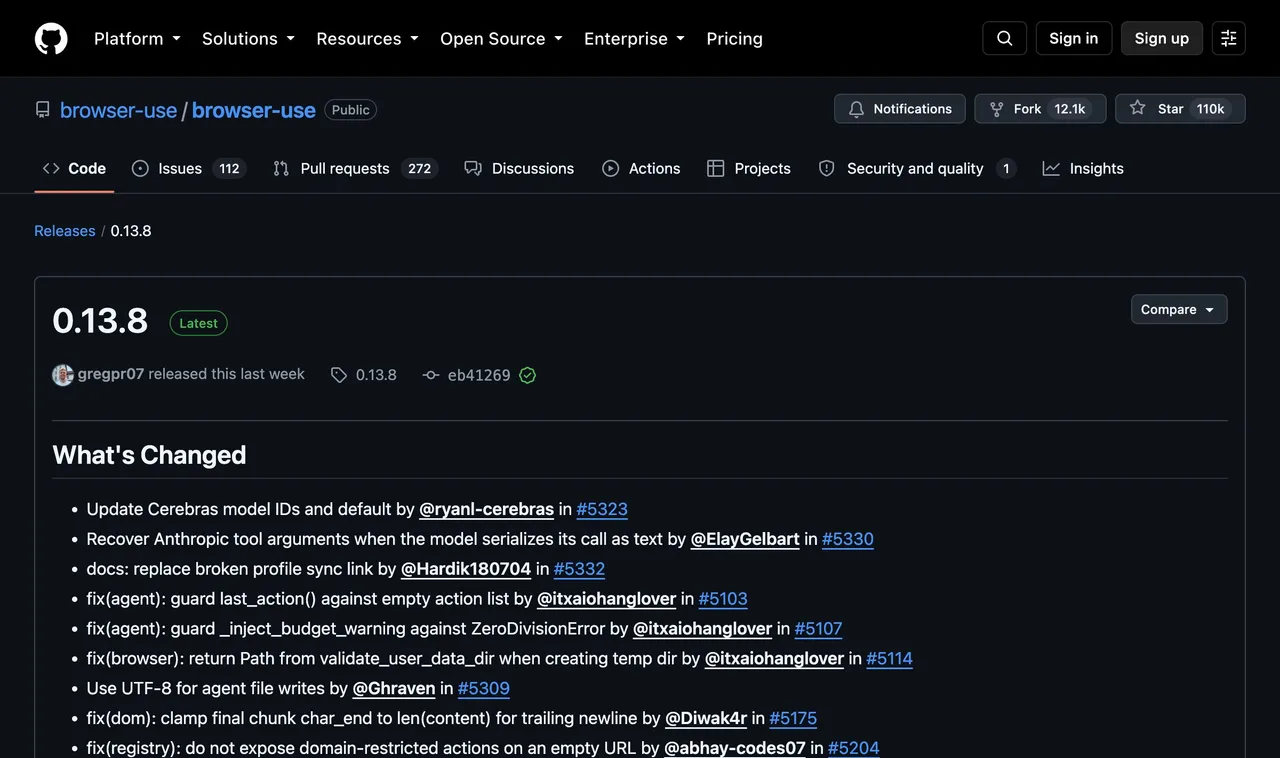
Task: Open the Actions tab
Action: click(641, 168)
